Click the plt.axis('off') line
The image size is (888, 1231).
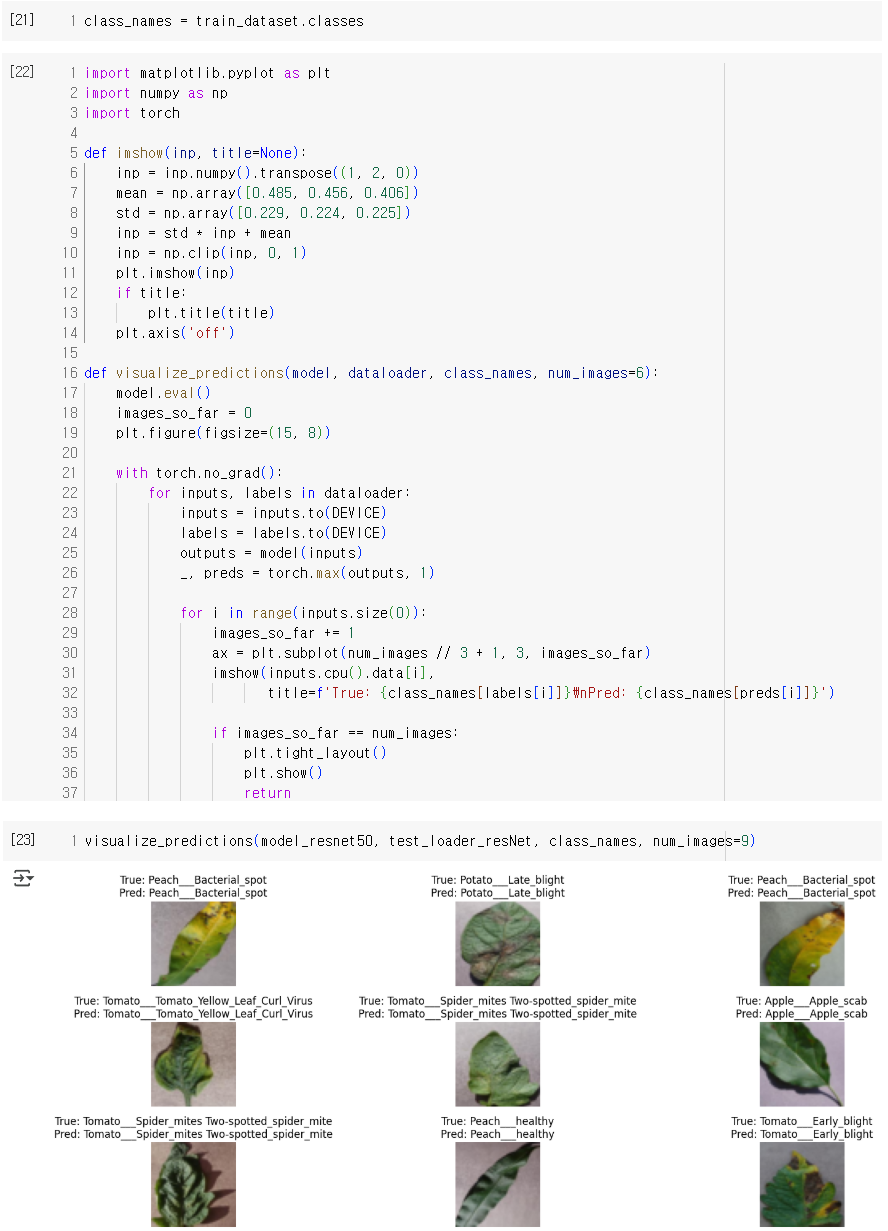tap(176, 333)
